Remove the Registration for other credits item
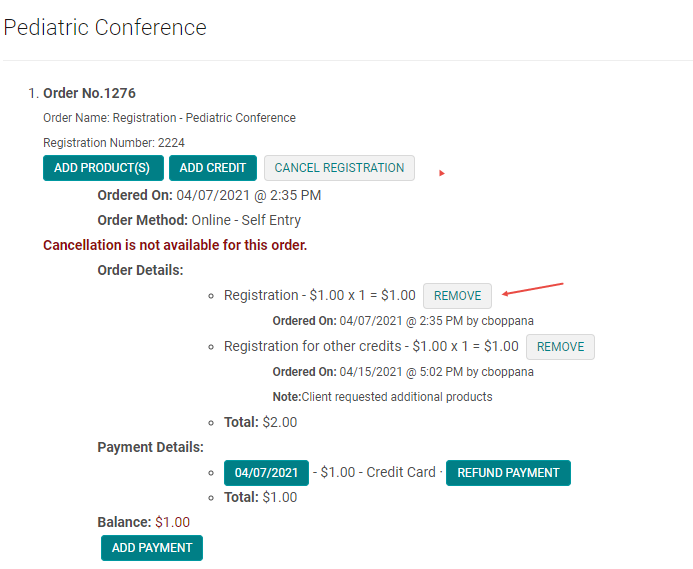This screenshot has height=569, width=693. click(x=560, y=347)
